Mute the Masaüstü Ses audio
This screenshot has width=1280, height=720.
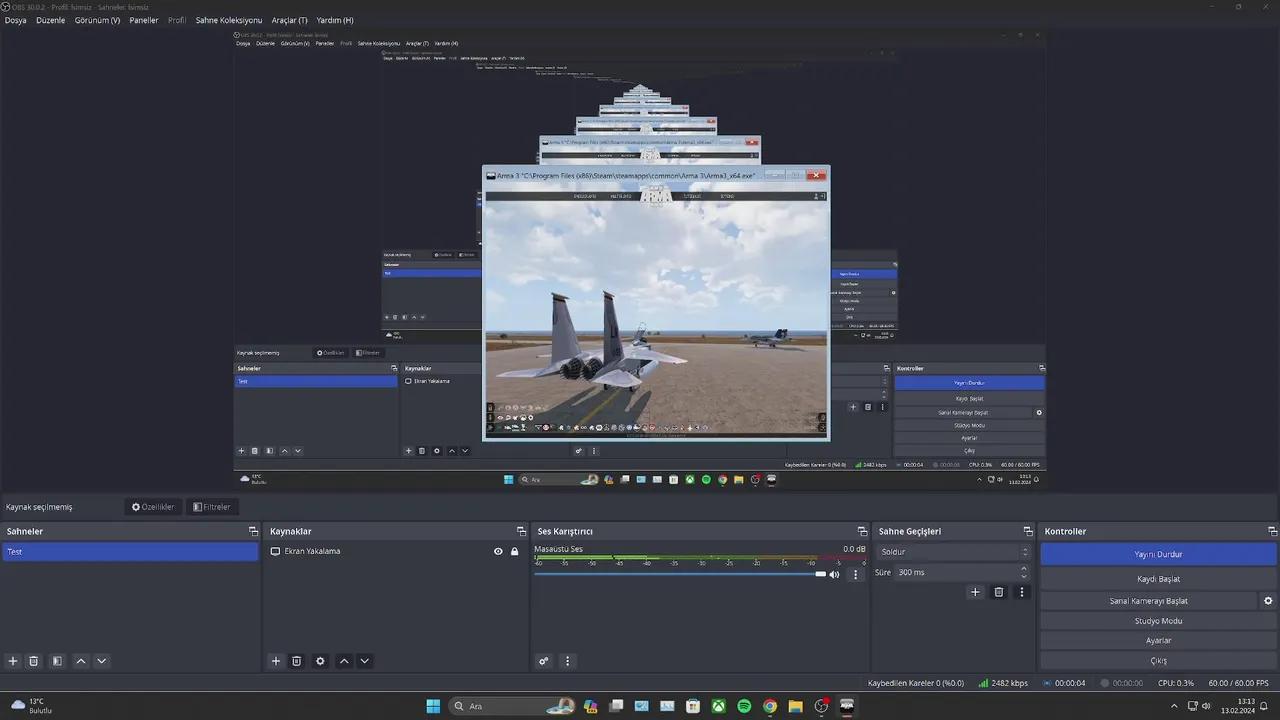[834, 574]
